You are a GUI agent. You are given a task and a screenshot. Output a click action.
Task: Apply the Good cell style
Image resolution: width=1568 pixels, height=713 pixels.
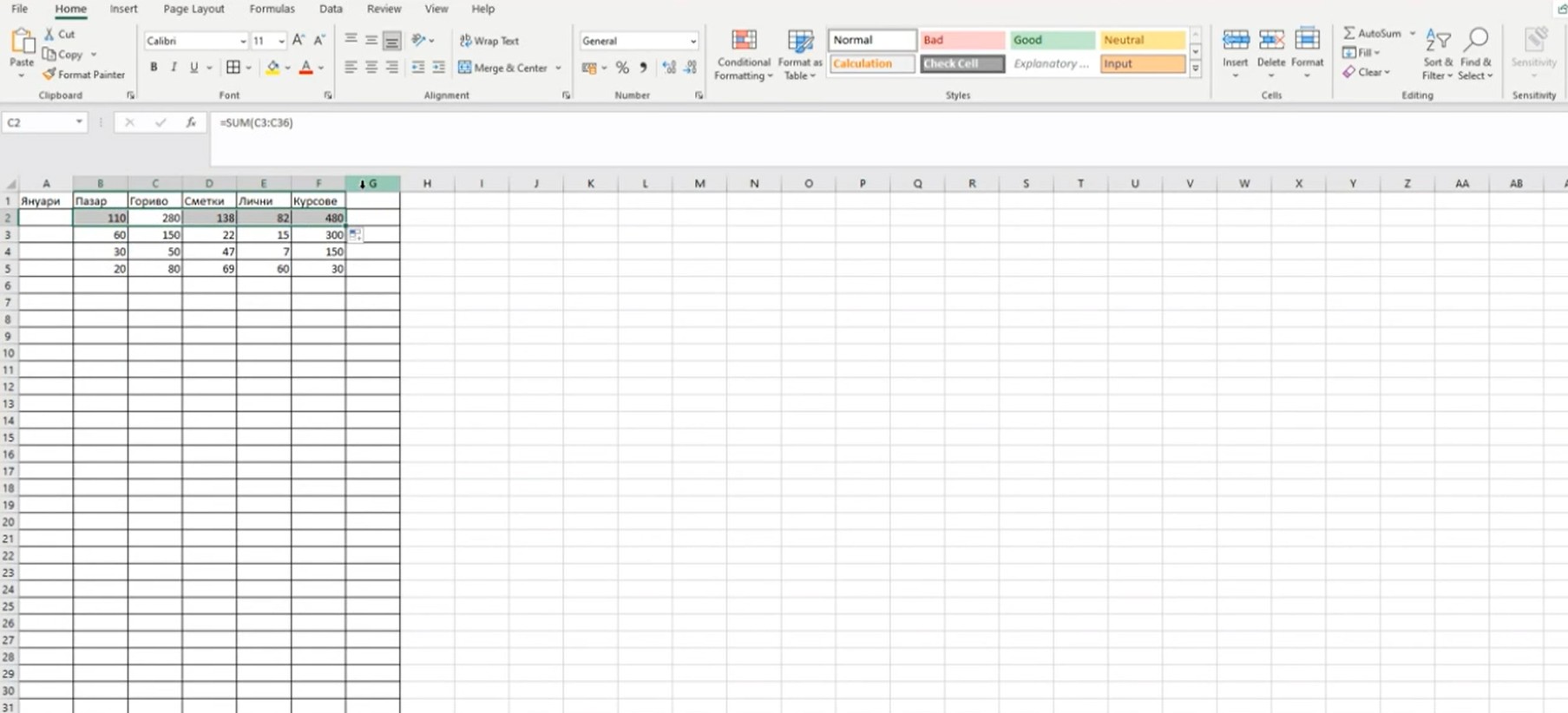pyautogui.click(x=1051, y=40)
